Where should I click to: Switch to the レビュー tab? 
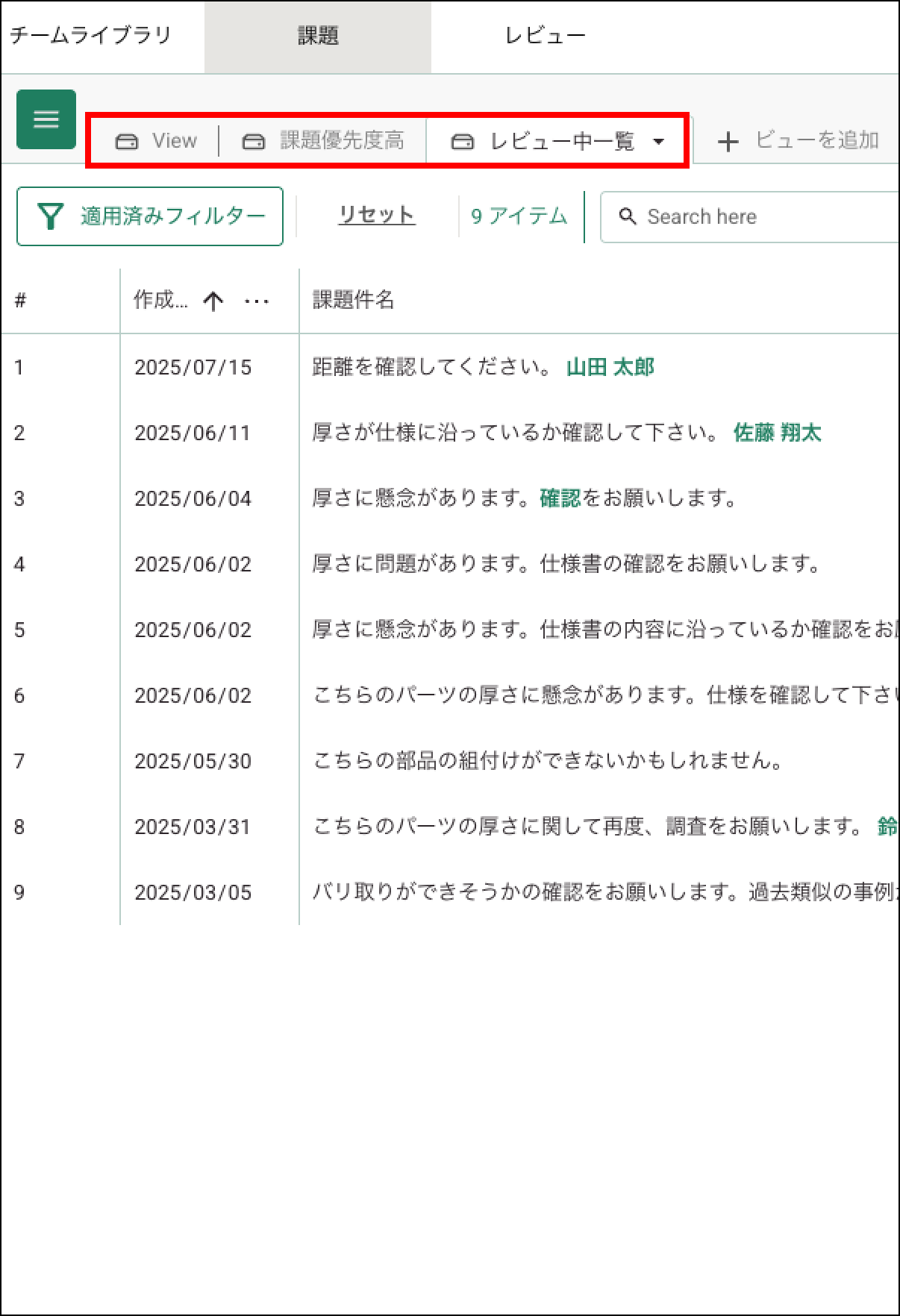click(x=545, y=36)
